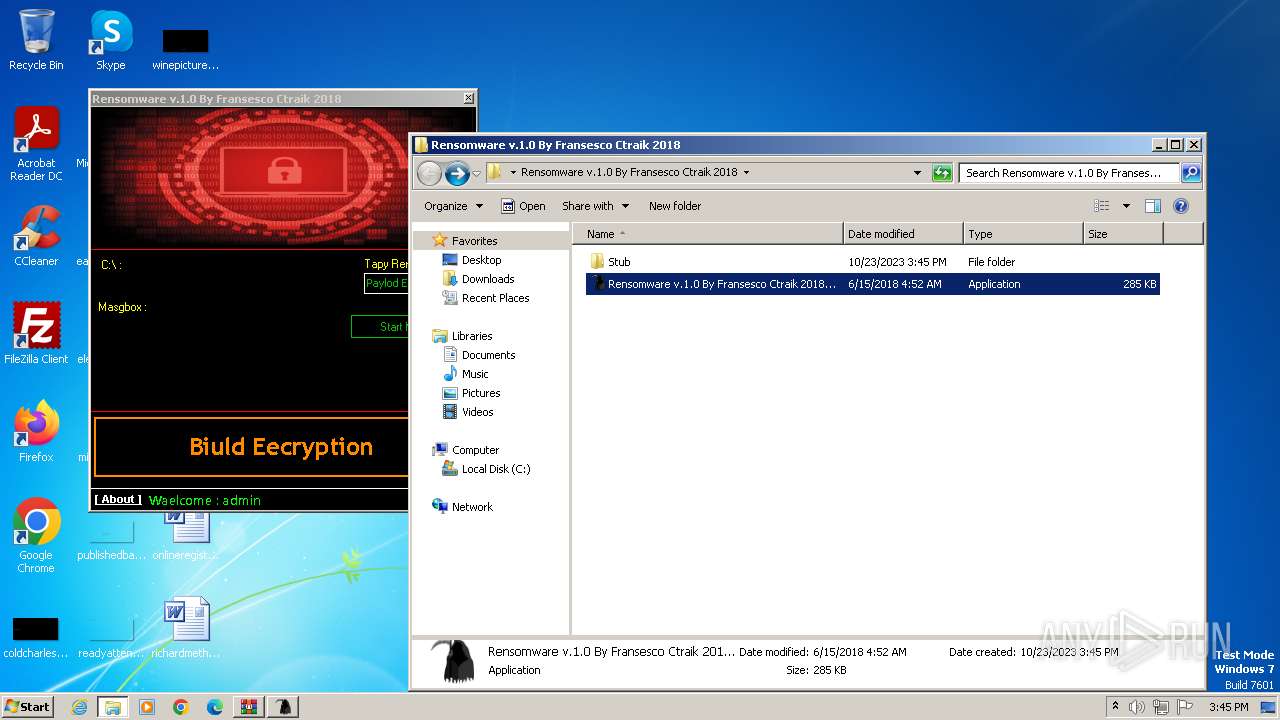This screenshot has height=720, width=1280.
Task: Open Videos library in the navigation pane
Action: pyautogui.click(x=477, y=412)
